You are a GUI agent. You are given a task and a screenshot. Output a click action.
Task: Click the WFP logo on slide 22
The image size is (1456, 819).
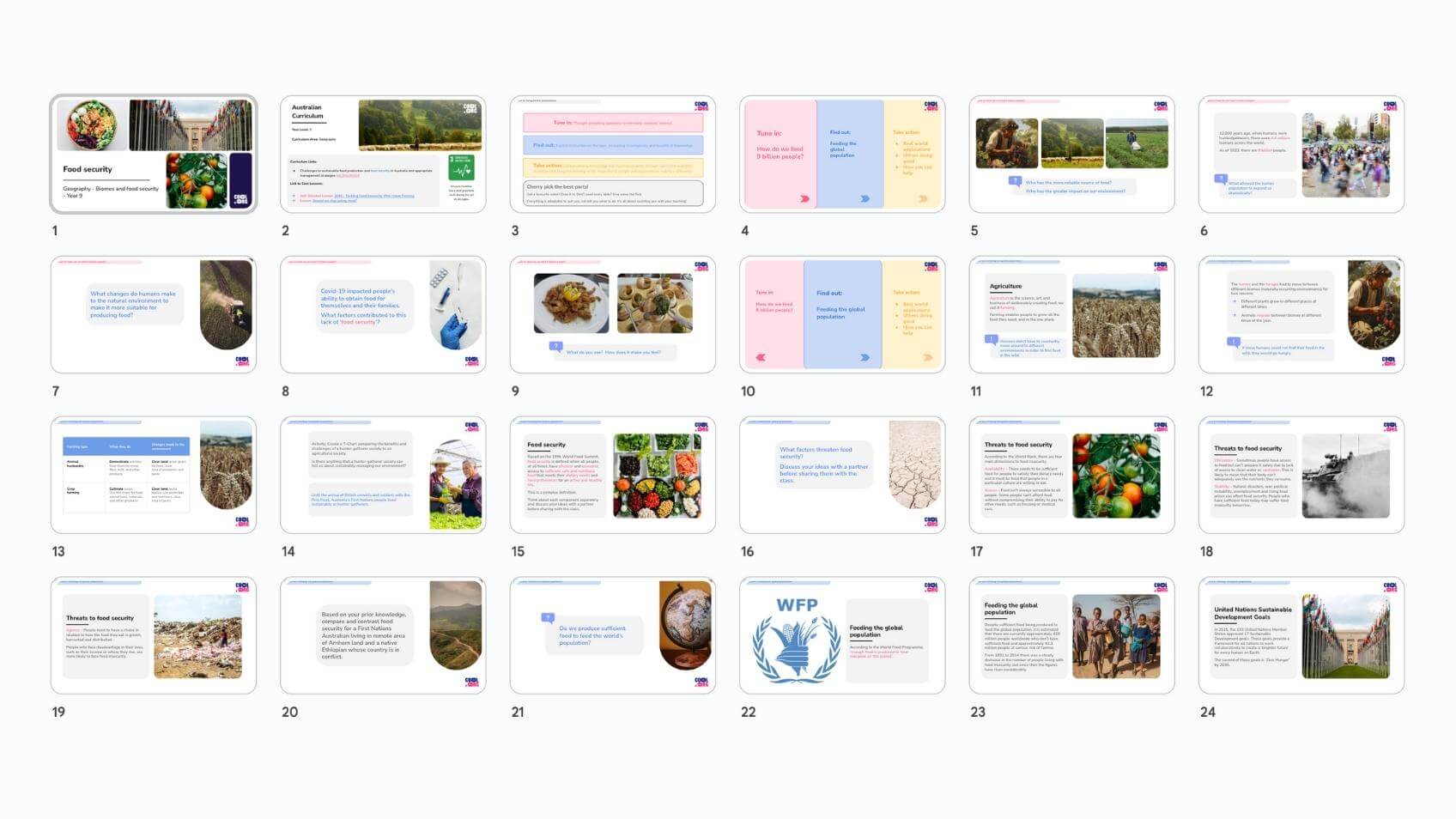[797, 640]
